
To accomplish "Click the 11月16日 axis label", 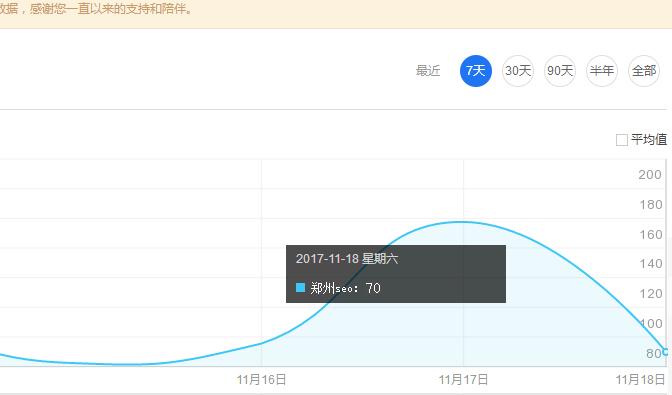I will [x=261, y=380].
